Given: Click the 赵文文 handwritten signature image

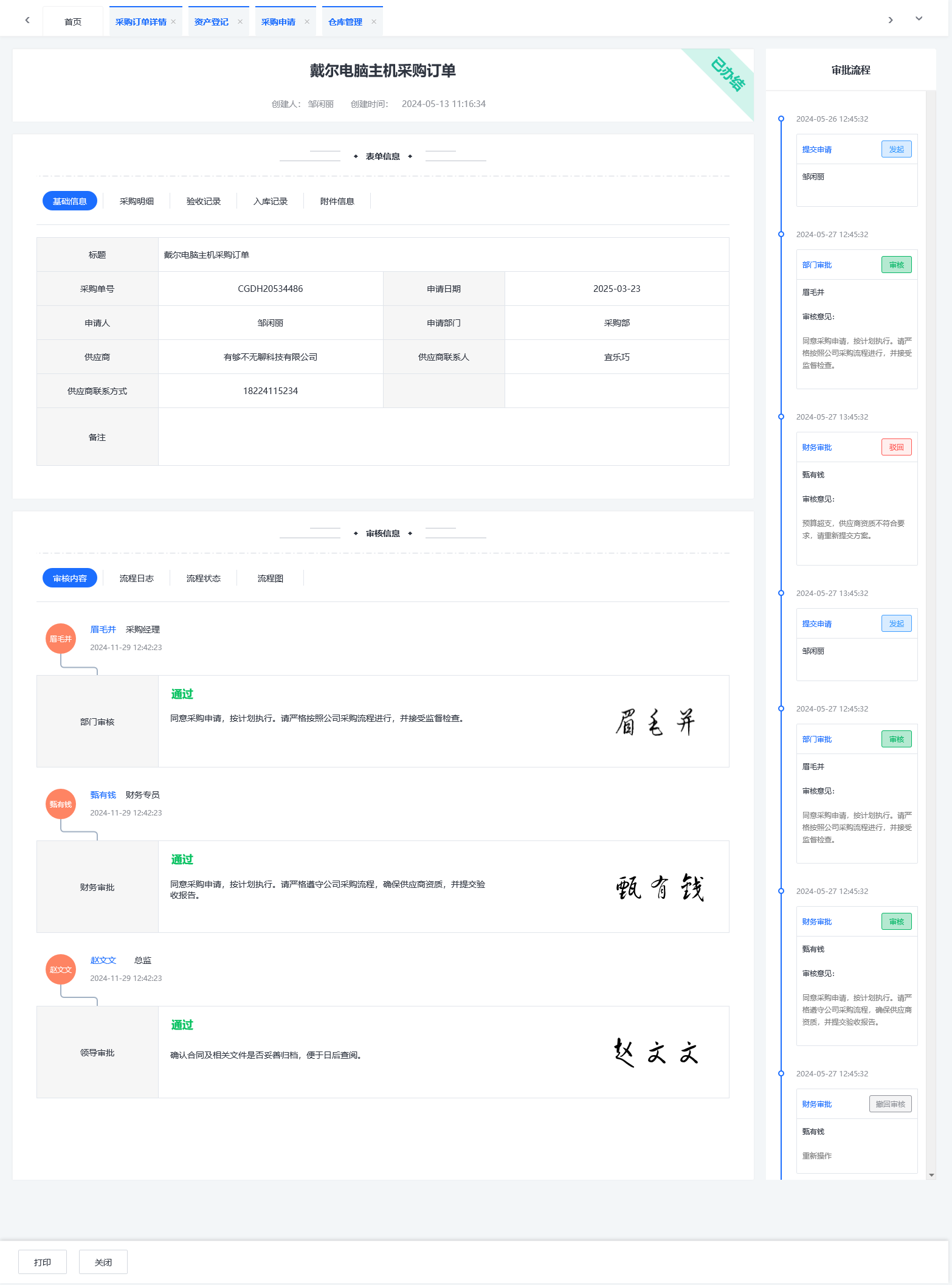Looking at the screenshot, I should pyautogui.click(x=657, y=1053).
